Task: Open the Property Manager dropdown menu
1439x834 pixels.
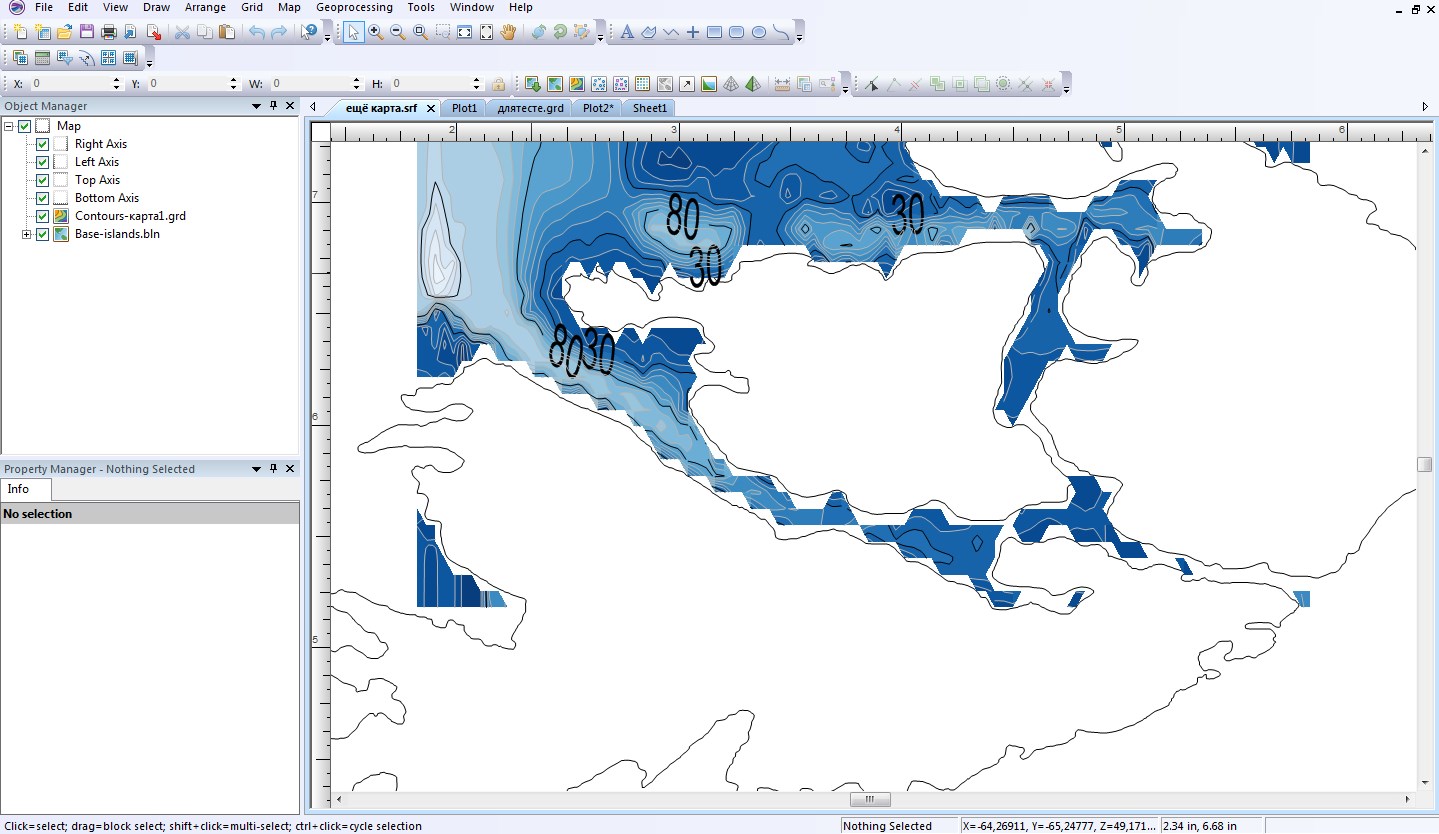Action: pyautogui.click(x=256, y=468)
